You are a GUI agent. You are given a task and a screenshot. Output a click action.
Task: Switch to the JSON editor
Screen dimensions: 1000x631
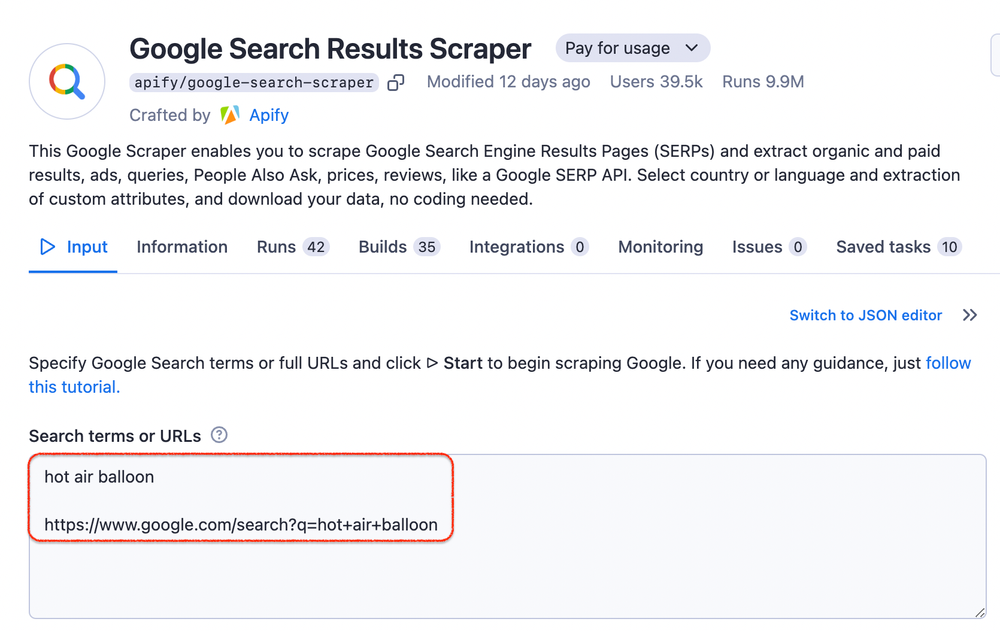point(865,315)
